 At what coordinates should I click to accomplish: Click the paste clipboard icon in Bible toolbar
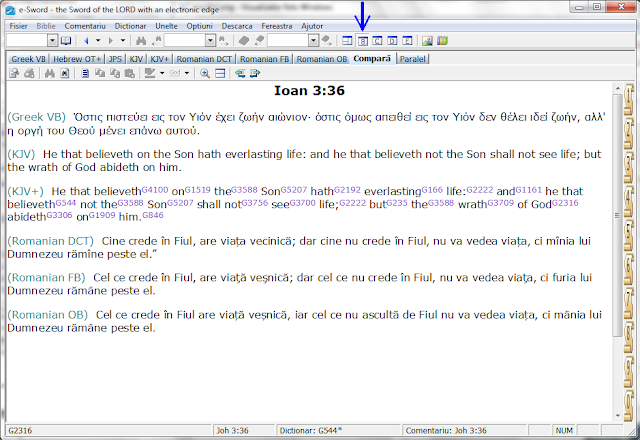(x=130, y=73)
